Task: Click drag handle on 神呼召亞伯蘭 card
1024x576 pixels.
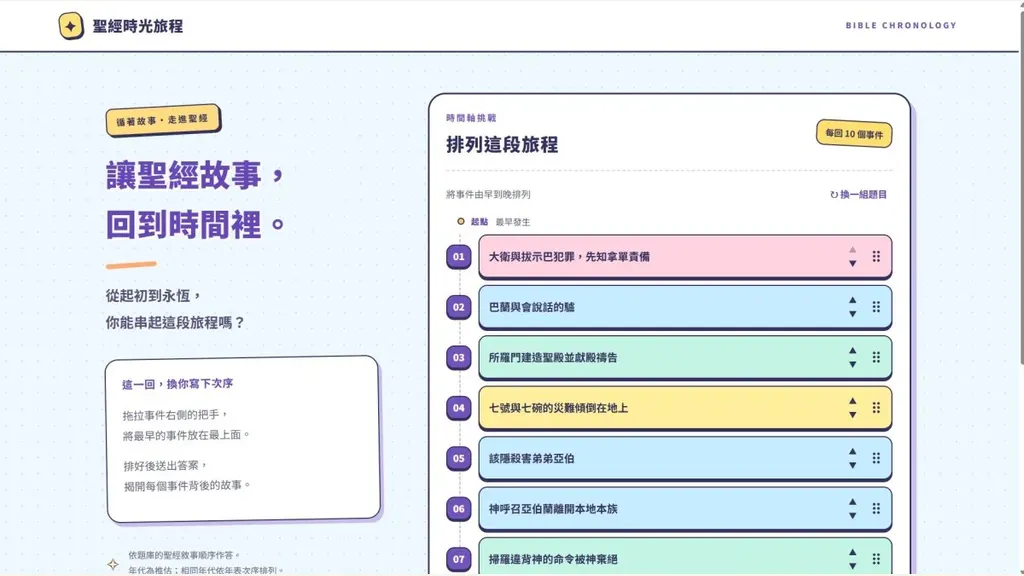Action: [876, 509]
